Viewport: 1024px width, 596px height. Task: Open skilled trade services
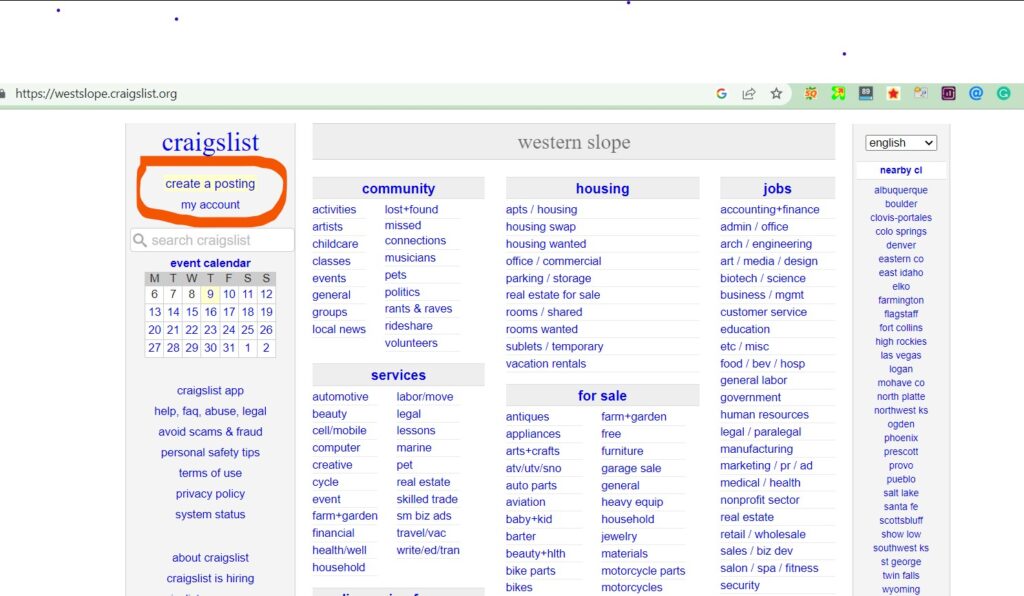(x=427, y=499)
